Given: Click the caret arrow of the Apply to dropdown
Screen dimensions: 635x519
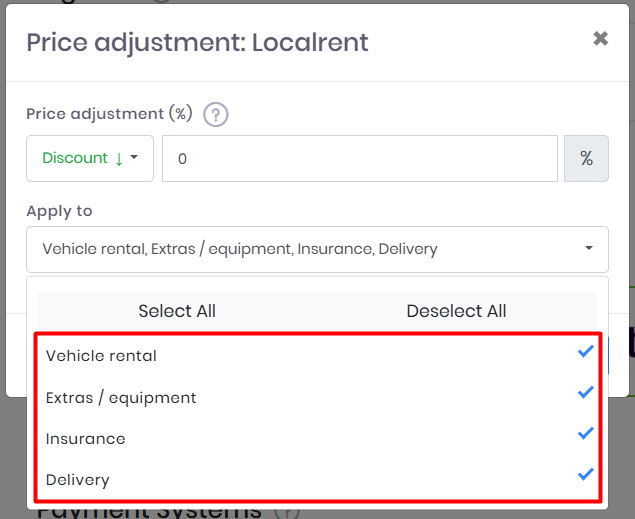Looking at the screenshot, I should (589, 249).
